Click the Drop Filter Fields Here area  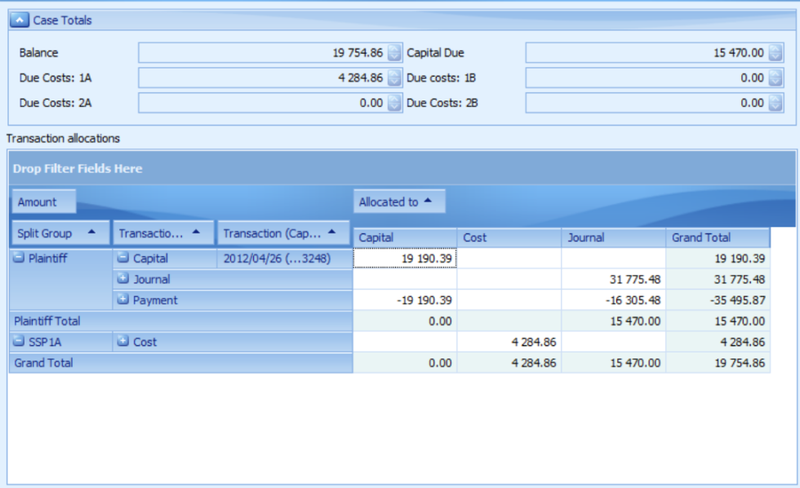tap(402, 168)
